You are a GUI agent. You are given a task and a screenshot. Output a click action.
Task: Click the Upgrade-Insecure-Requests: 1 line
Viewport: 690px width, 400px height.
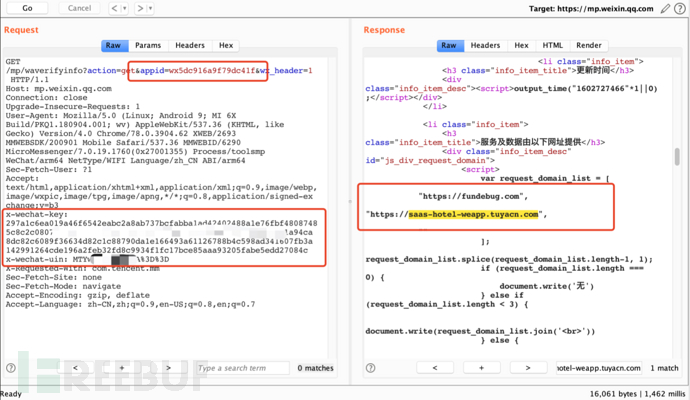(x=73, y=106)
